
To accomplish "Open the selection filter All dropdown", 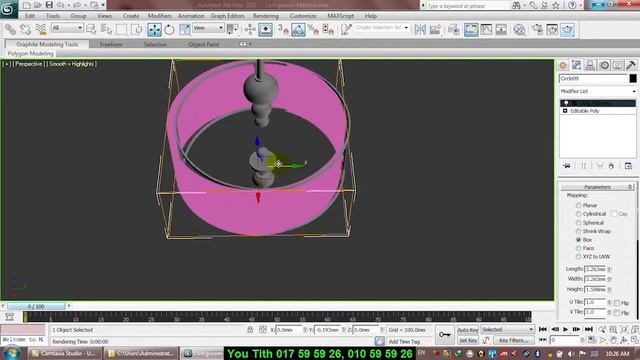I will tap(67, 28).
